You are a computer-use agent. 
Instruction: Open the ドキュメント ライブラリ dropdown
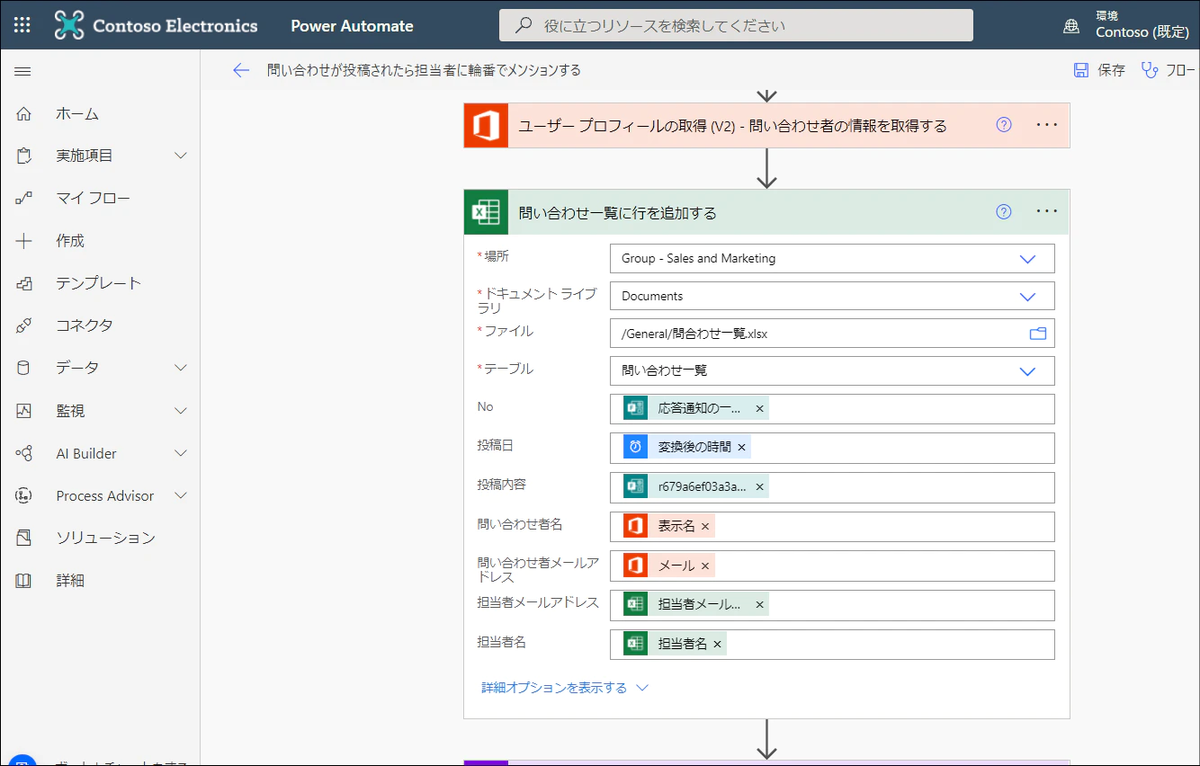tap(832, 296)
